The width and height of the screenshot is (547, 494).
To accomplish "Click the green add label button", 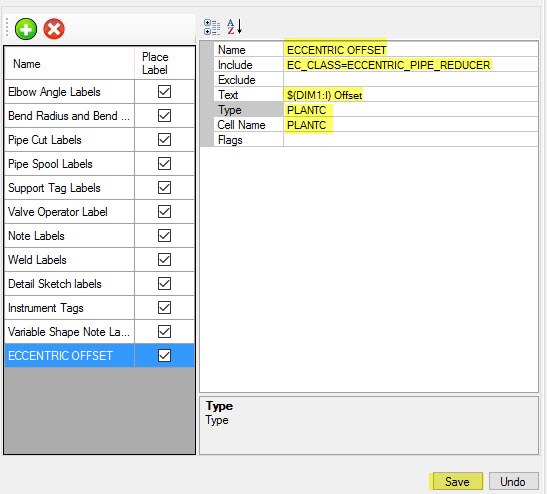I will (x=25, y=29).
